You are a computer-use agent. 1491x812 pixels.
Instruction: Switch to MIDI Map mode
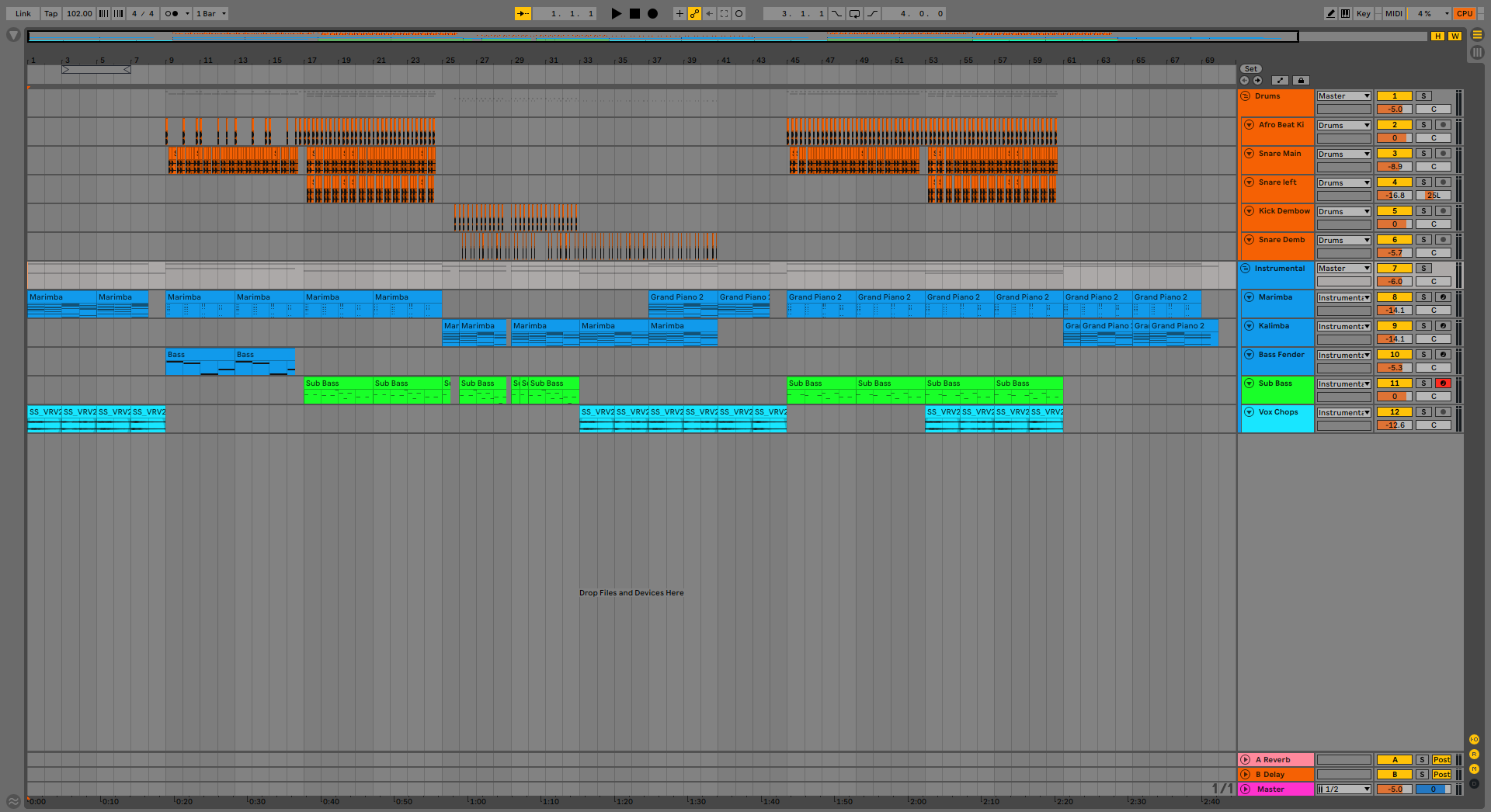[x=1394, y=13]
